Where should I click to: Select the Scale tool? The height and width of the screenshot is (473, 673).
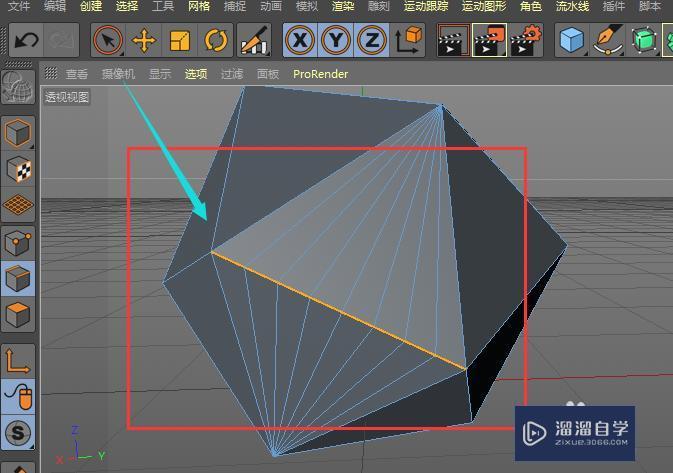pos(180,41)
